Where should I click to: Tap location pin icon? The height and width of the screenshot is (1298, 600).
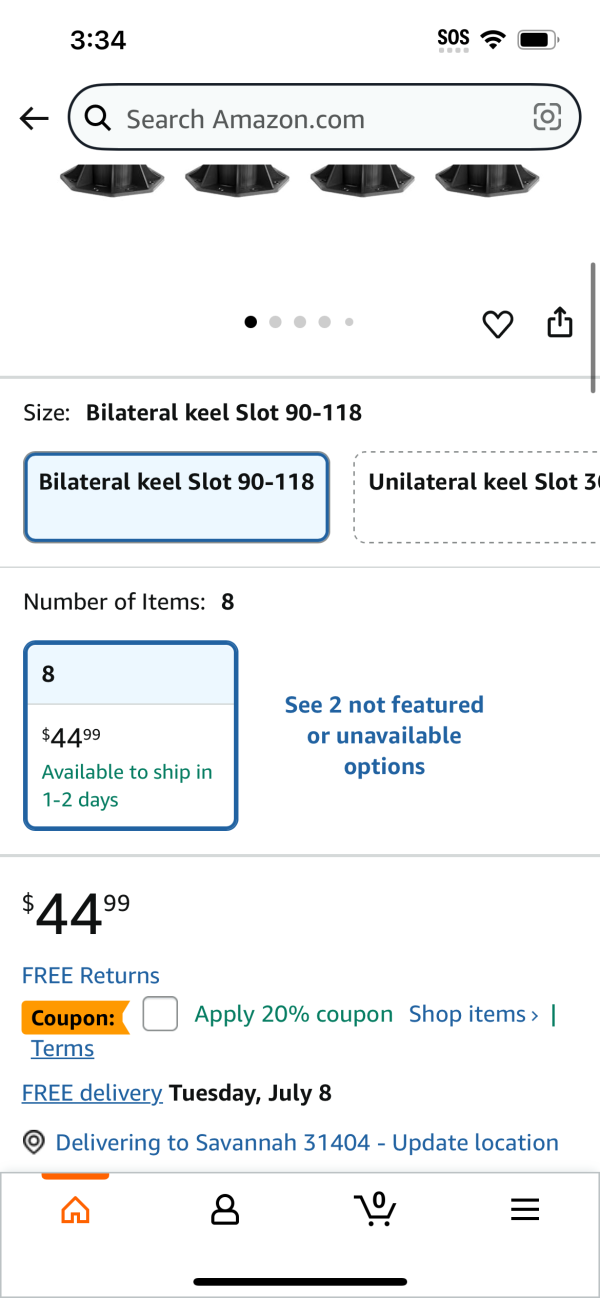(x=35, y=1142)
